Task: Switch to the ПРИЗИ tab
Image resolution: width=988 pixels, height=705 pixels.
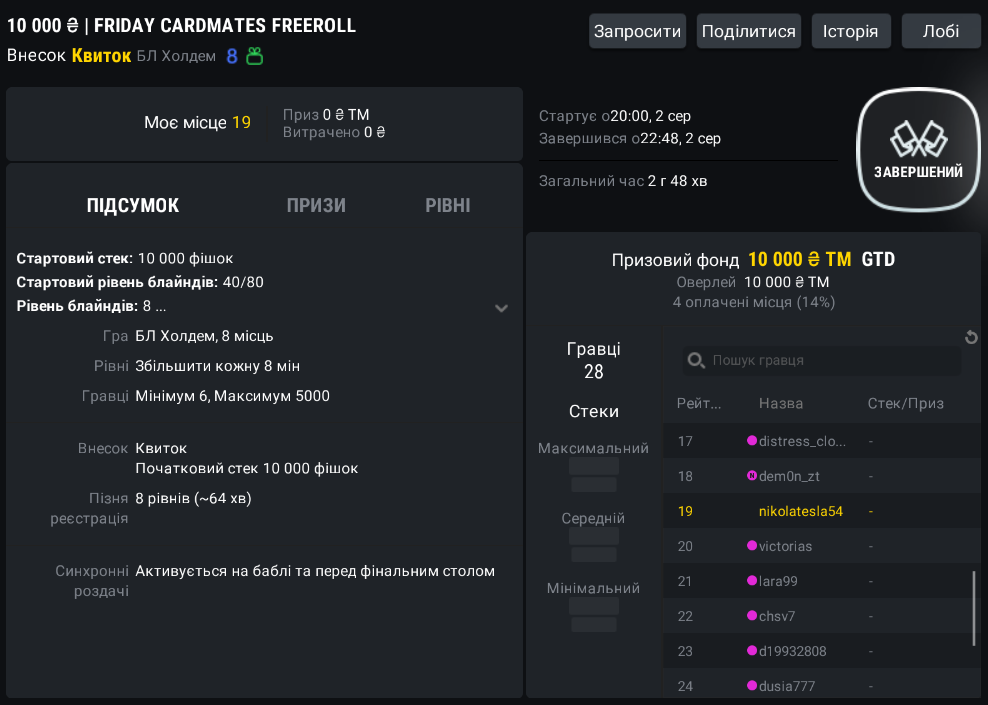Action: (316, 205)
